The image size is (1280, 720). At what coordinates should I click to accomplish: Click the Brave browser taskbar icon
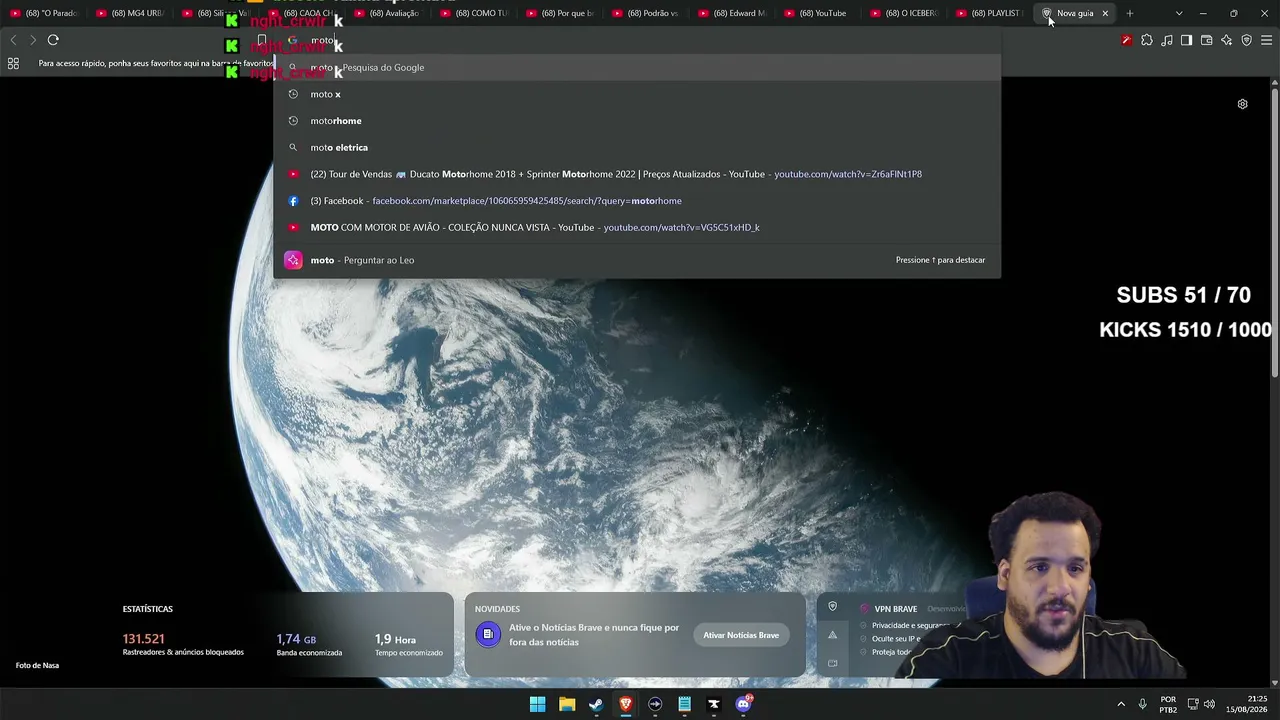tap(626, 704)
